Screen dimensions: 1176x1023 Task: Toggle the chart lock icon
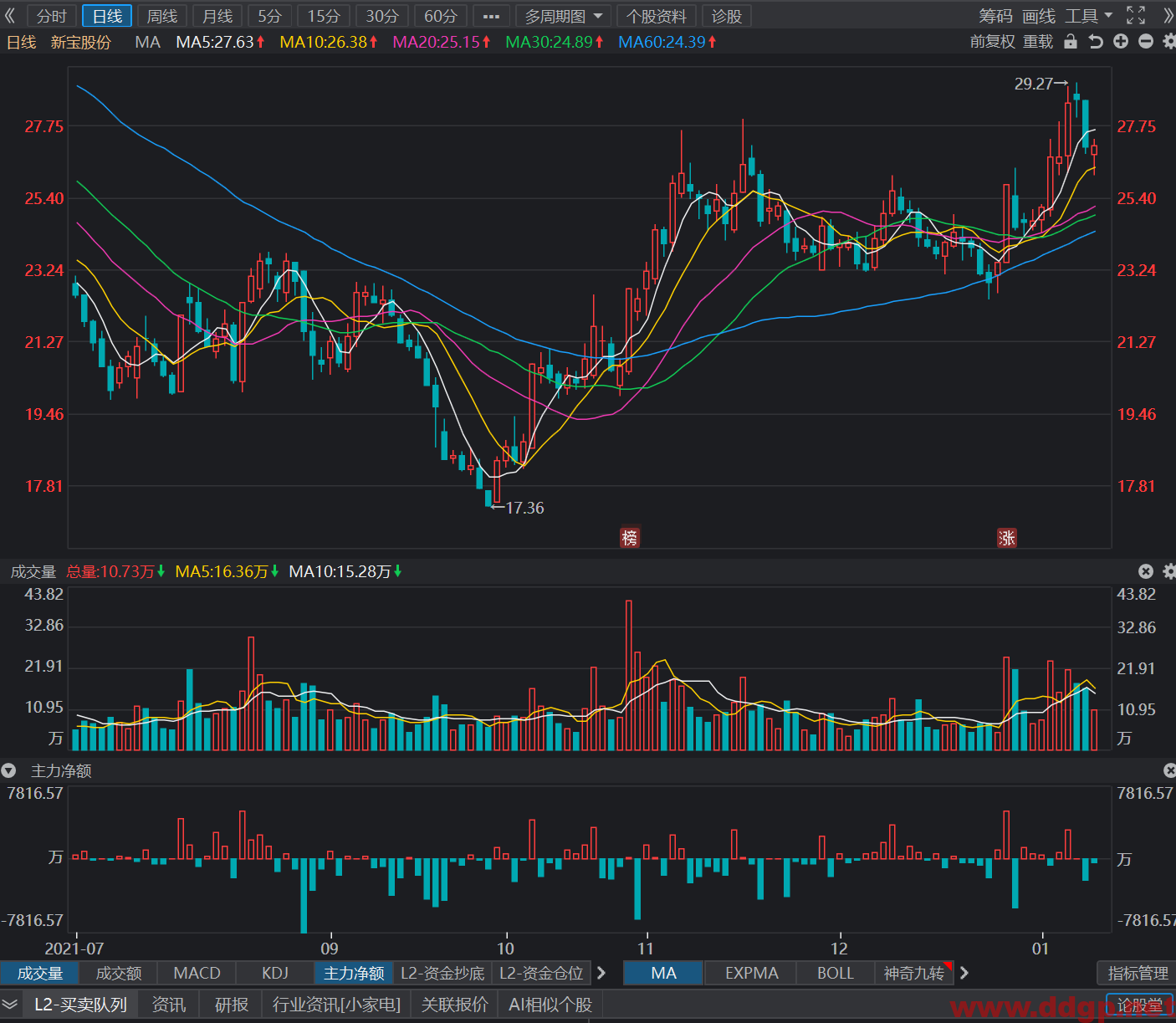tap(1071, 42)
